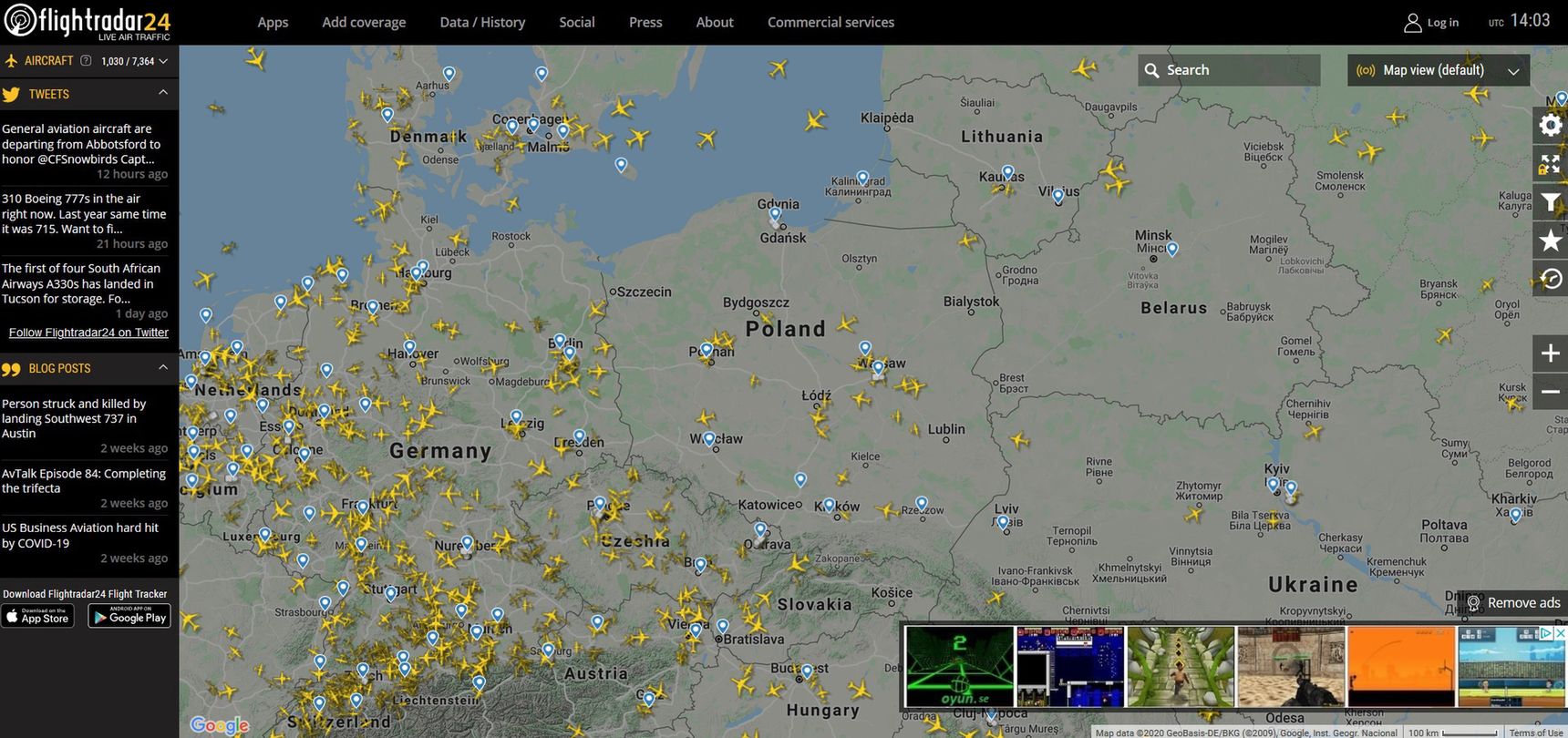Image resolution: width=1568 pixels, height=738 pixels.
Task: Open the map settings gear icon
Action: [x=1550, y=126]
